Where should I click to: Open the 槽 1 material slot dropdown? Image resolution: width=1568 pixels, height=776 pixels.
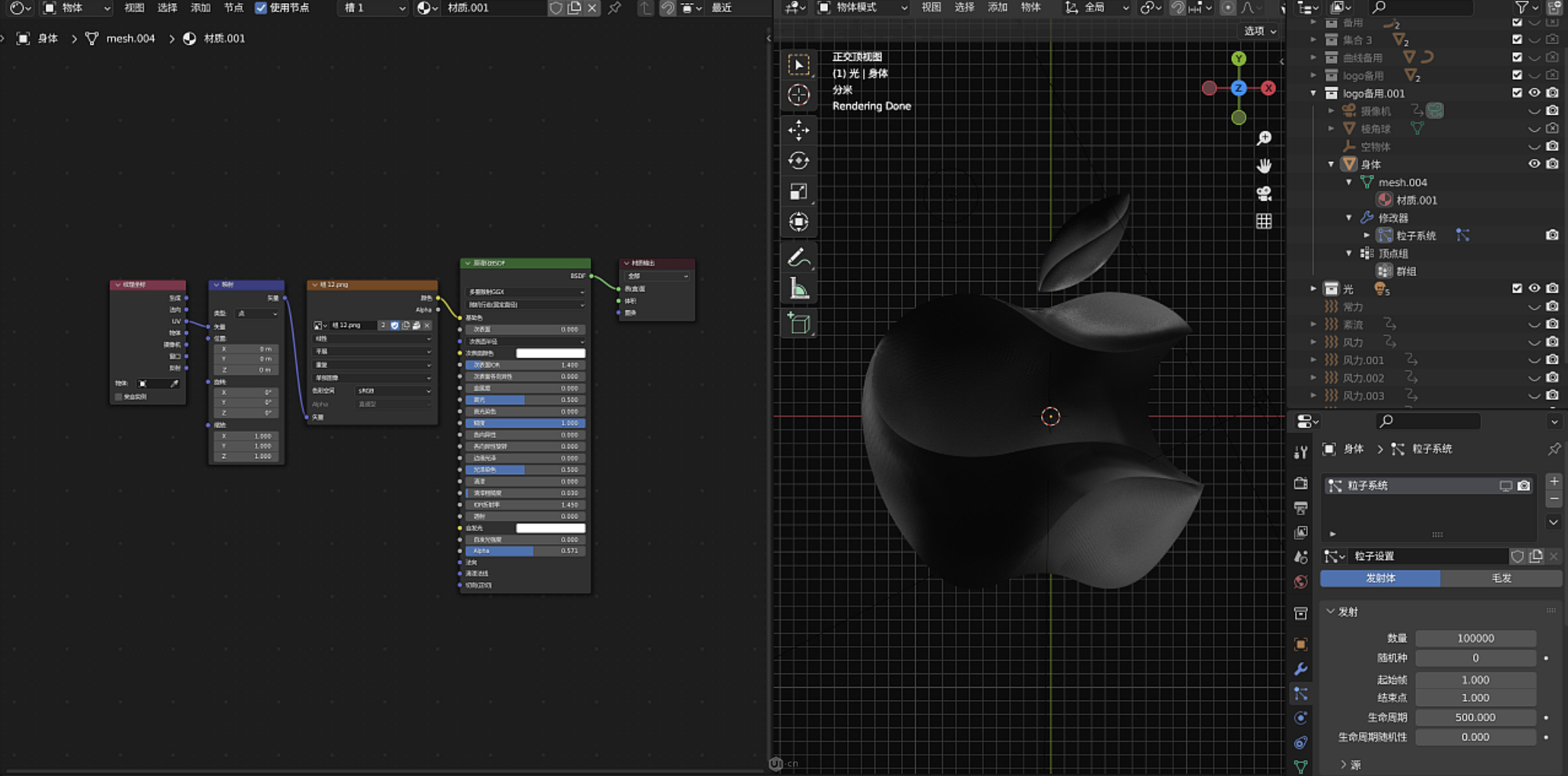click(373, 8)
